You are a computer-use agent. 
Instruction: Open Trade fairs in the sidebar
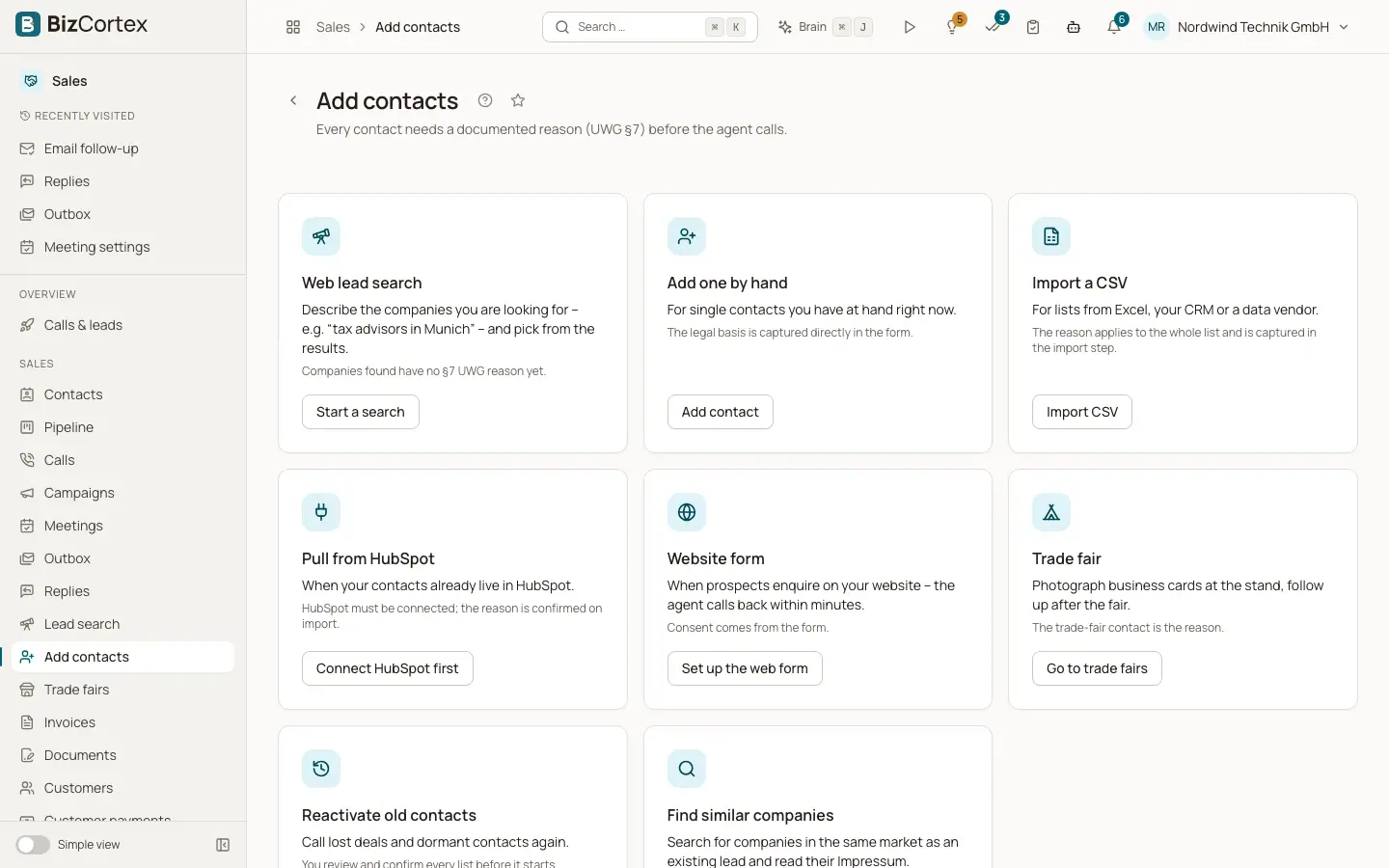tap(123, 690)
